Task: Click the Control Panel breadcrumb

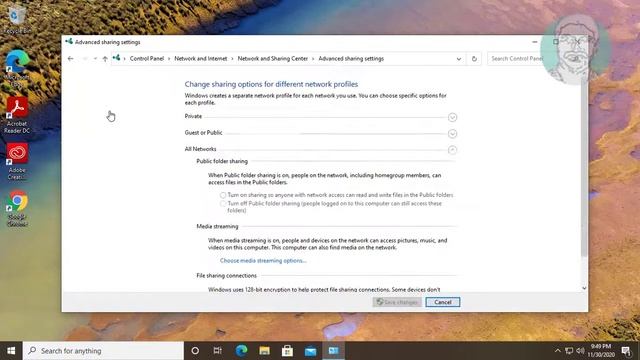Action: click(147, 59)
